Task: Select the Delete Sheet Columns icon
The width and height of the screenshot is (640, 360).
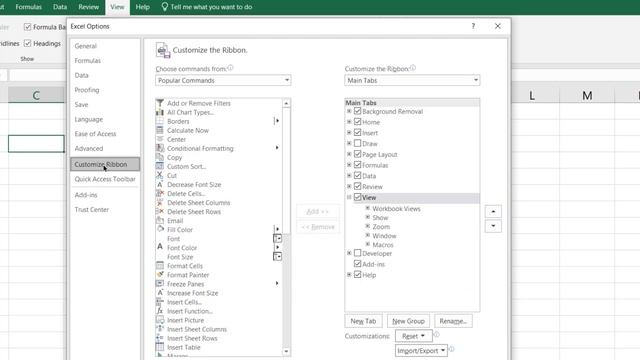Action: 160,202
